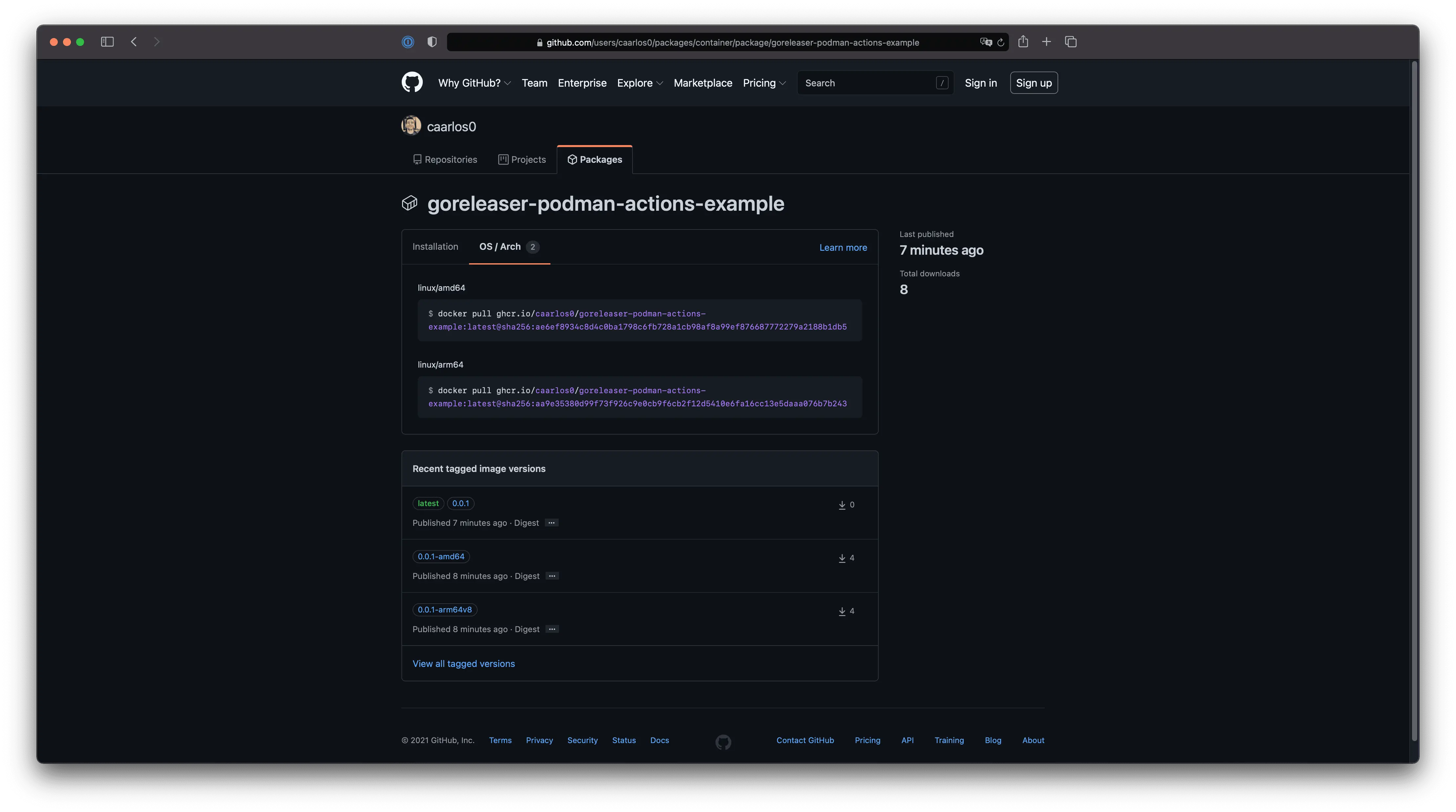Open the 0.0.1-arm64v8 version tag

tap(444, 610)
